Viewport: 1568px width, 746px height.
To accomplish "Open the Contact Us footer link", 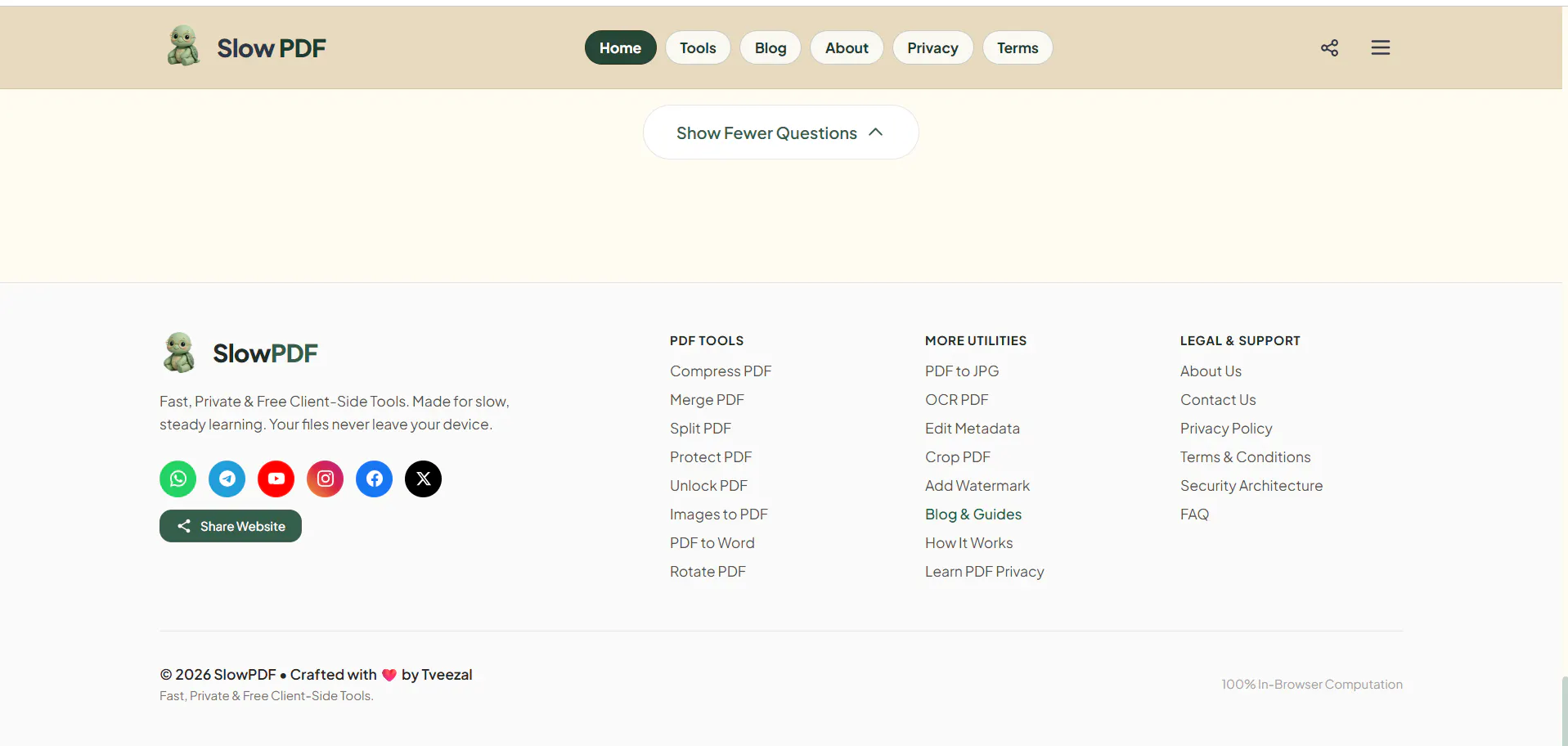I will coord(1218,400).
